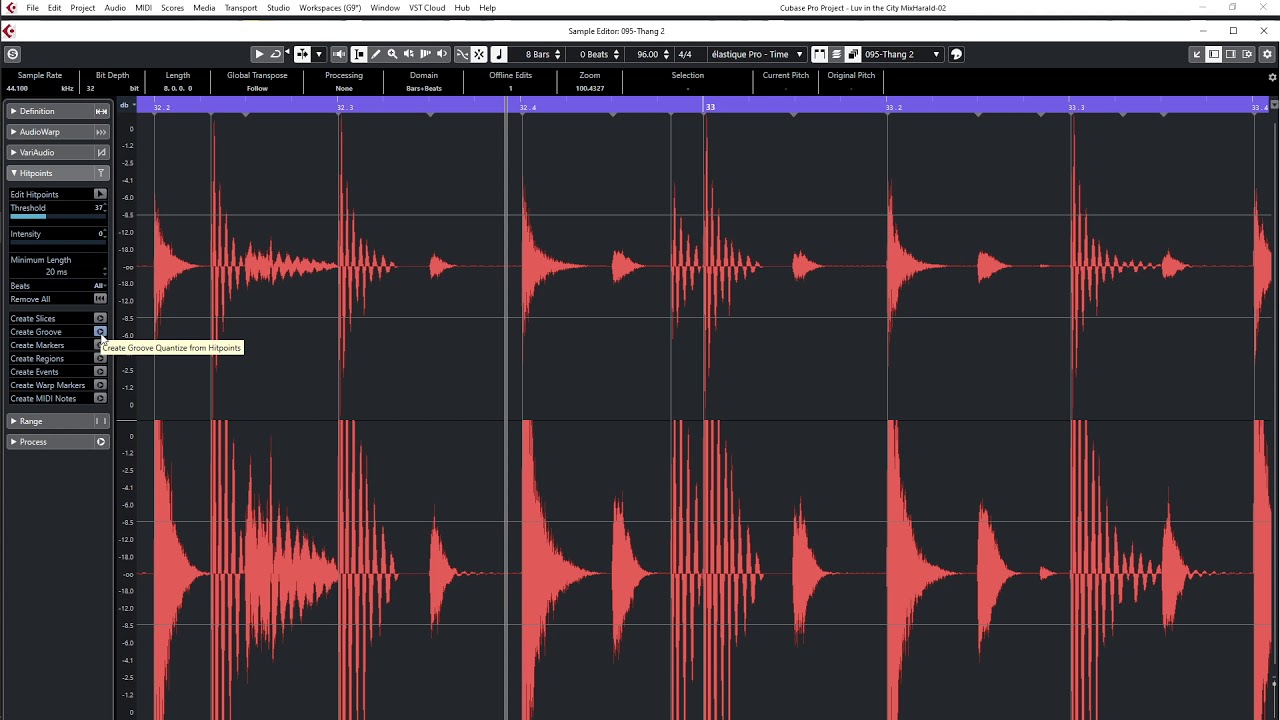Open the toolbar setup gear icon
1280x720 pixels.
click(x=1266, y=54)
